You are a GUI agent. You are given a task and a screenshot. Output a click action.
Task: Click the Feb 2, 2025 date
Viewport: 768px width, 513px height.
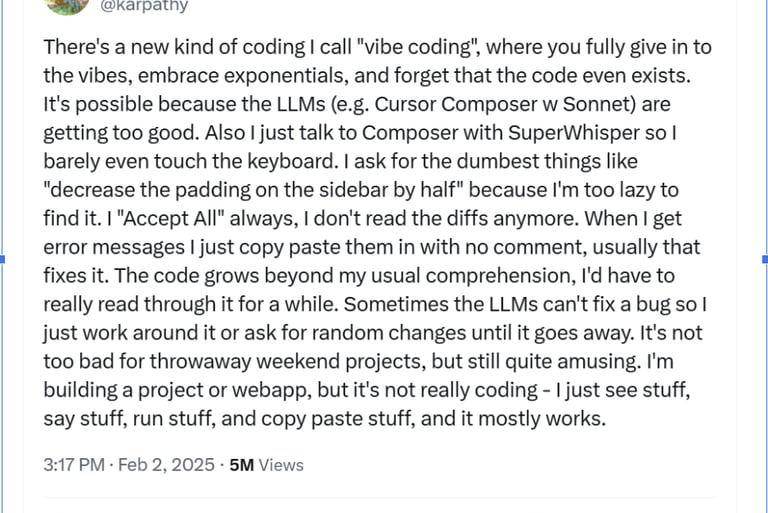(x=167, y=464)
